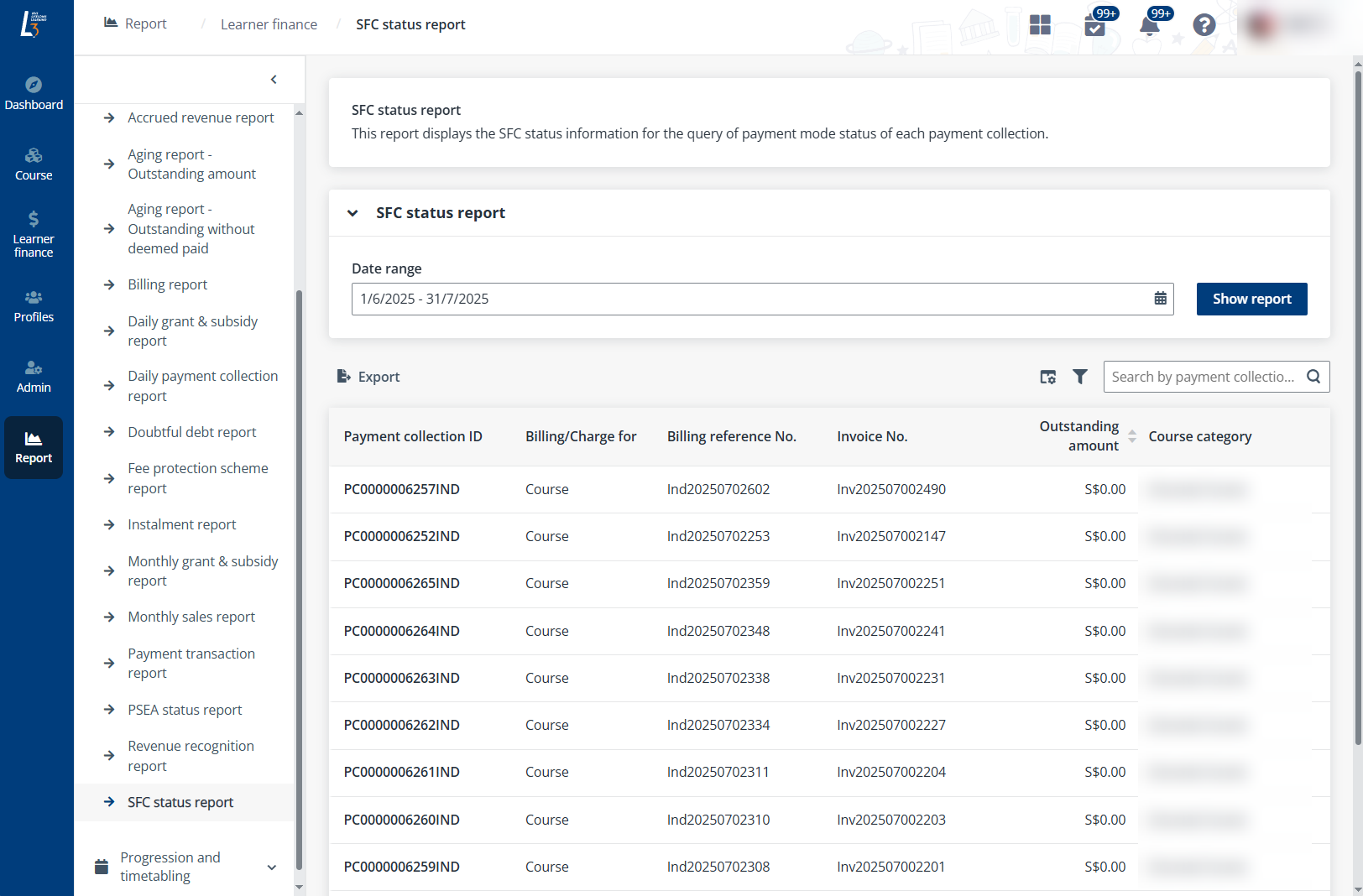Export the SFC status report
This screenshot has height=896, width=1363.
tap(368, 377)
